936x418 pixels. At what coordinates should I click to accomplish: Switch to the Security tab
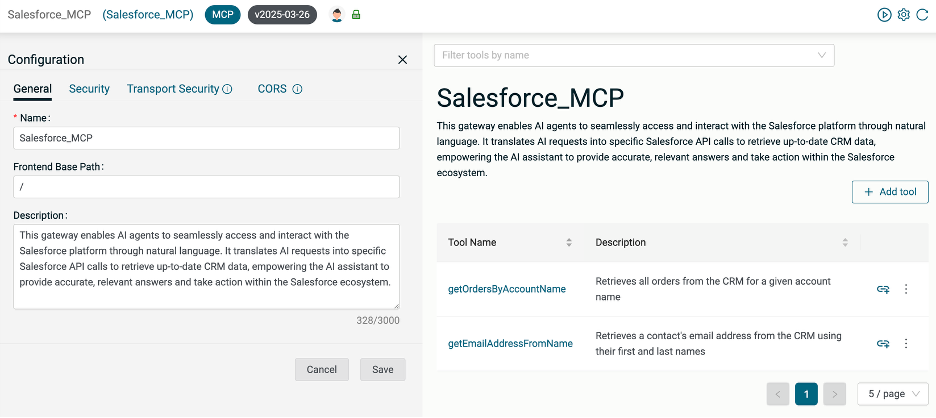coord(89,89)
